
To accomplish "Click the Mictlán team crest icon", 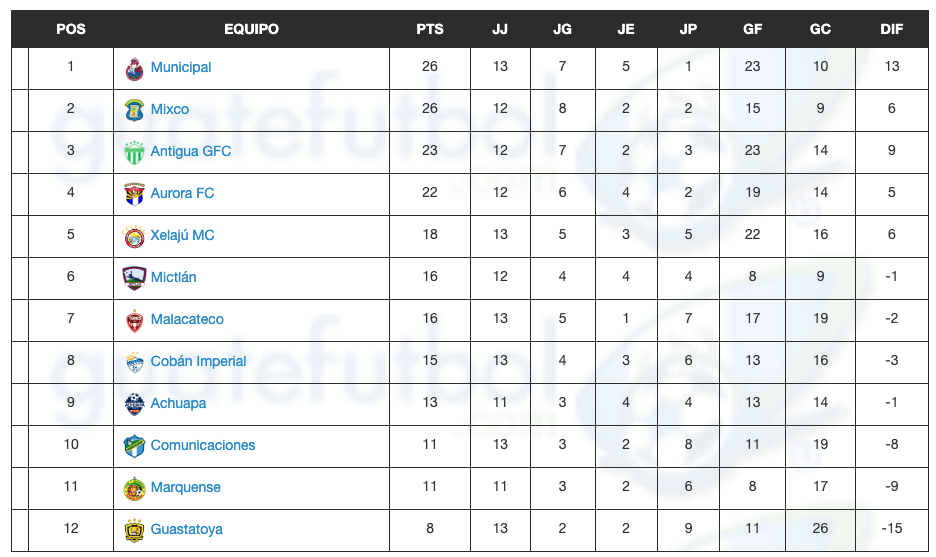I will pyautogui.click(x=134, y=278).
